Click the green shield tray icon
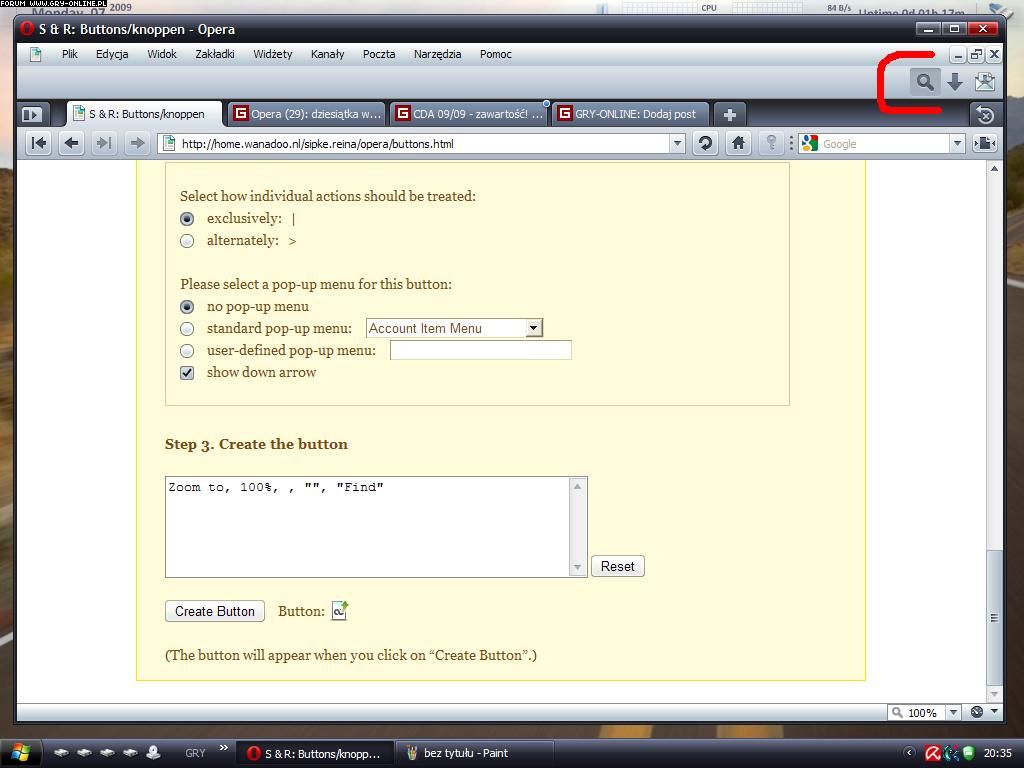Screen dimensions: 1024x768 pos(968,753)
